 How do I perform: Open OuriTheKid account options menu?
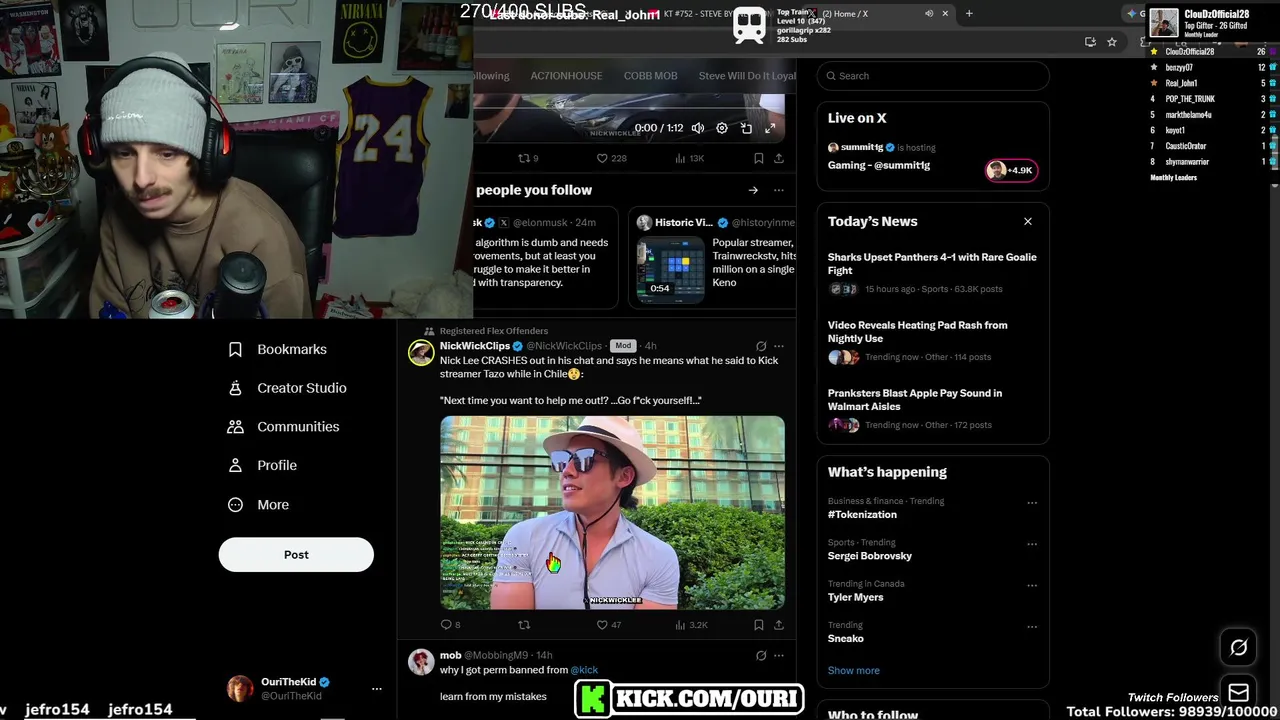(x=376, y=689)
